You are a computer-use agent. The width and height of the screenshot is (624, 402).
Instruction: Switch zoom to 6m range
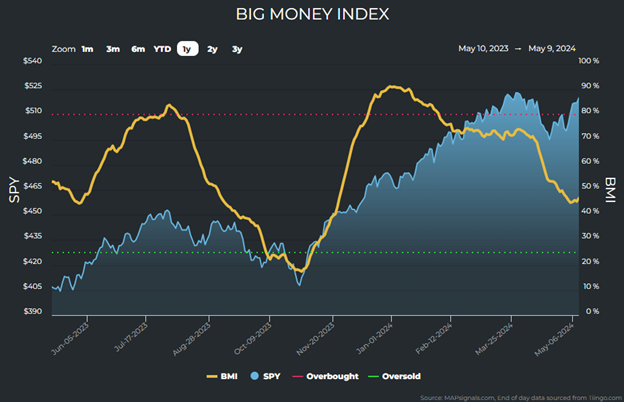[x=138, y=48]
